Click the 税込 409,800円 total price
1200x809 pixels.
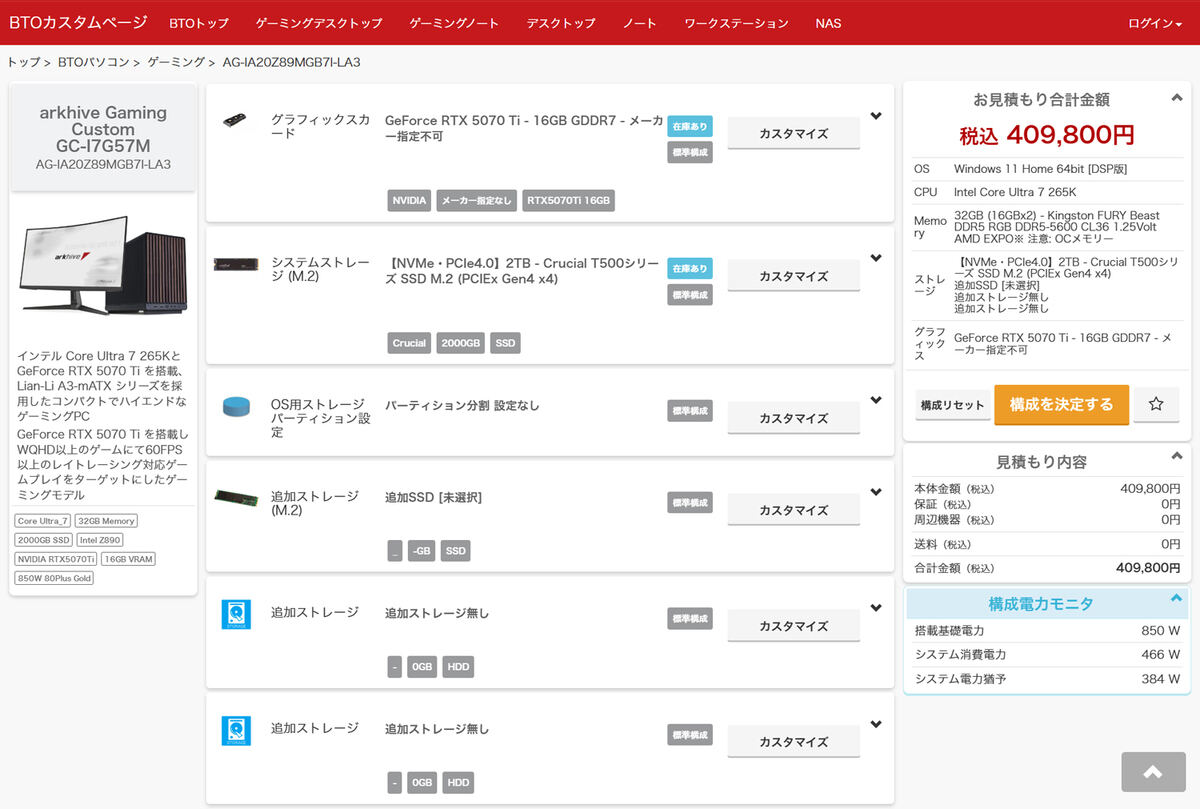point(1047,134)
